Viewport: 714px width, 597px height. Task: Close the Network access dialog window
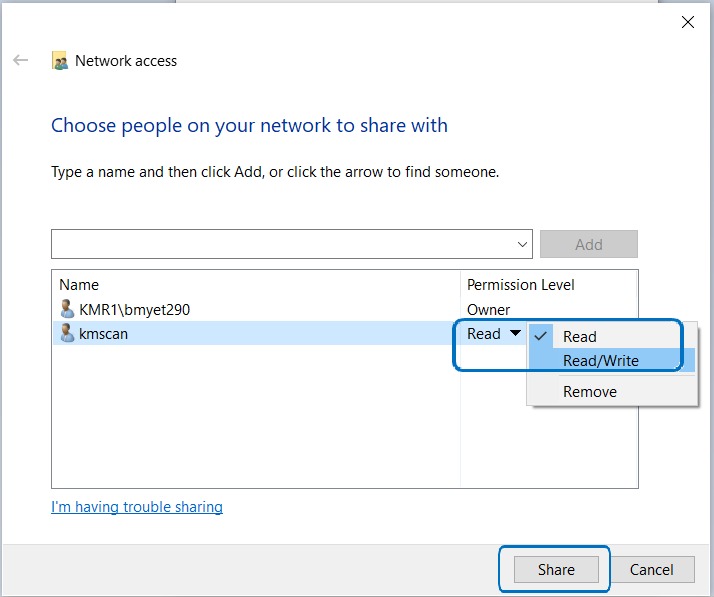[687, 22]
